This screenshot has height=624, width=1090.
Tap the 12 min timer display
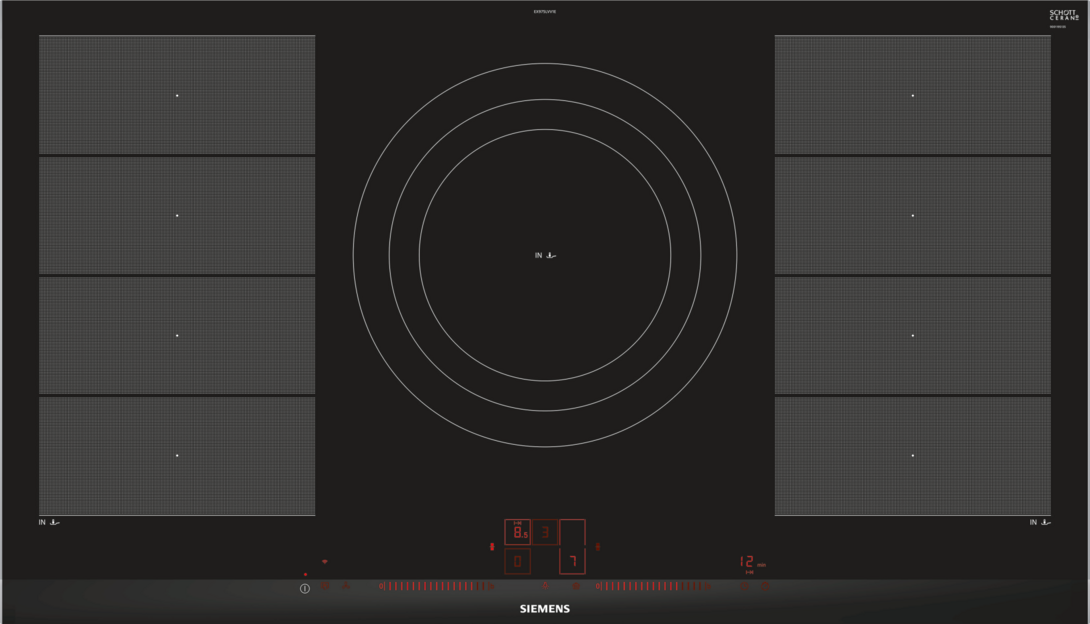747,563
